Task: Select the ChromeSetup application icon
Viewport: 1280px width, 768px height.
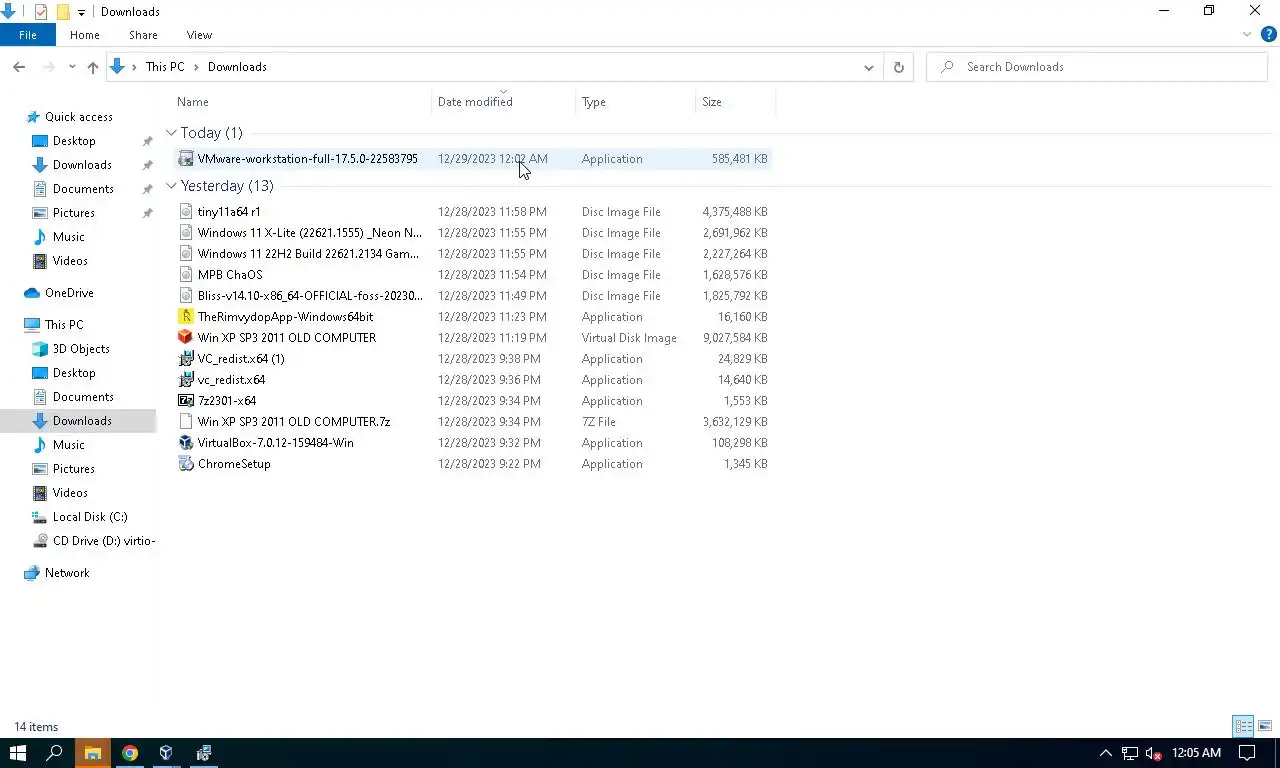Action: click(x=186, y=464)
